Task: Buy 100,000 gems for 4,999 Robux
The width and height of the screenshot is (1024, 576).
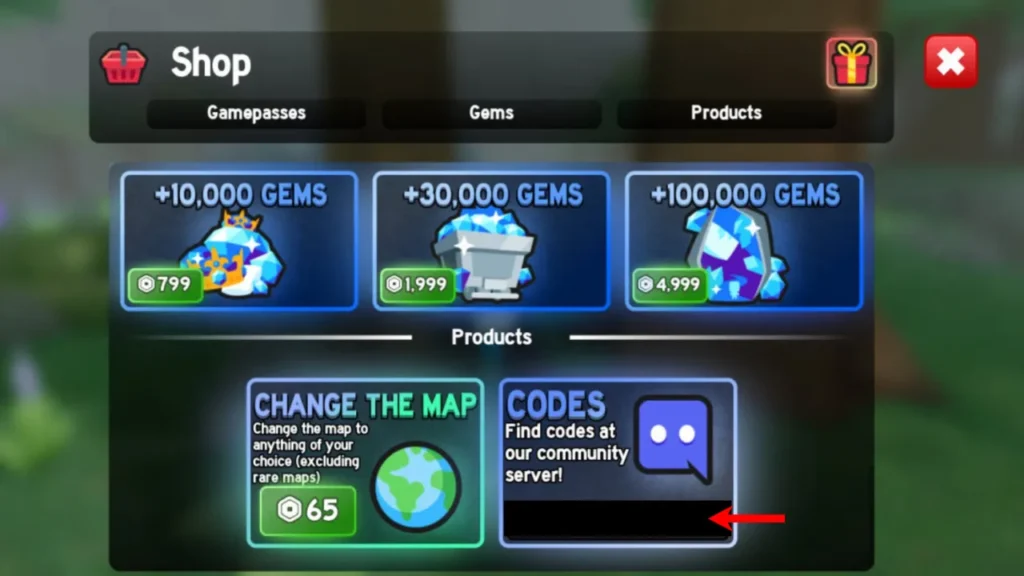Action: point(669,284)
